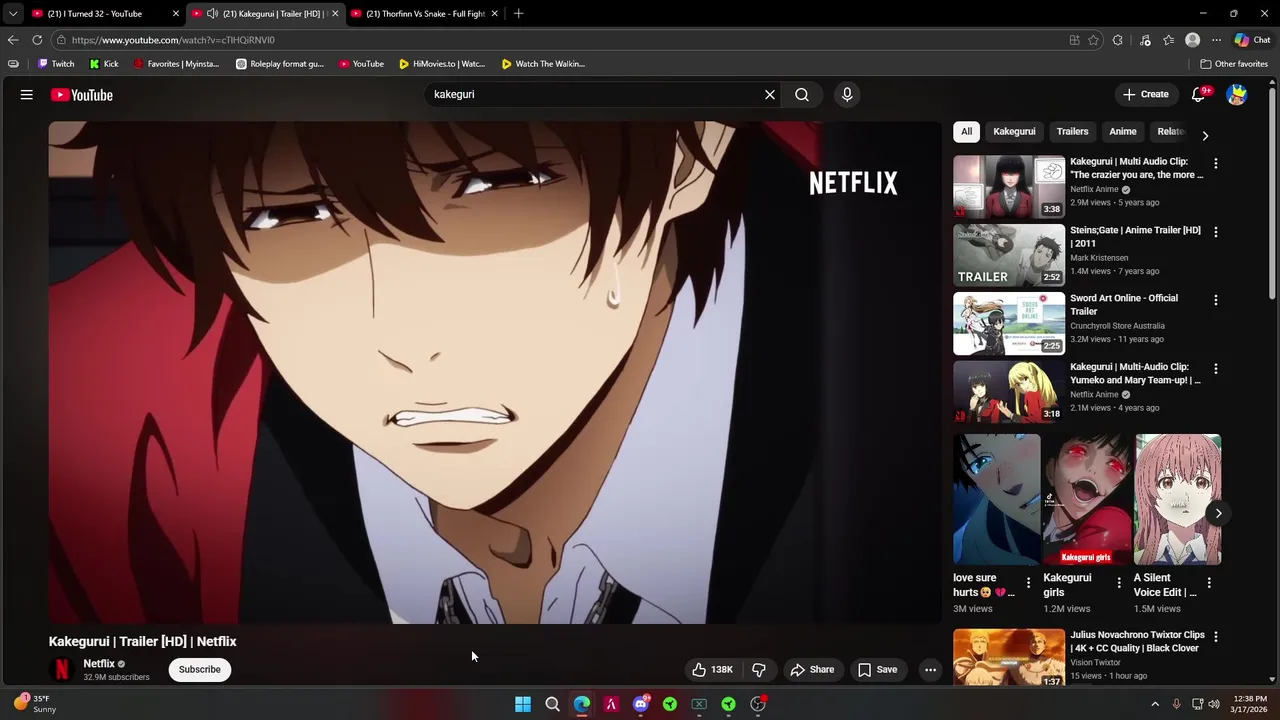
Task: Play or pause the Kakegurui video player
Action: click(494, 372)
